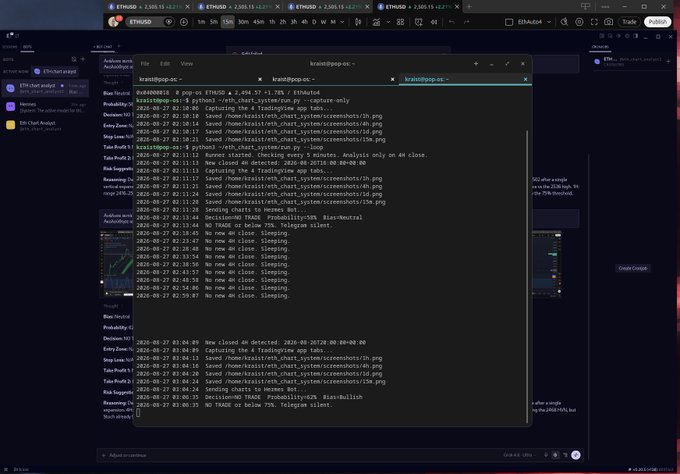Open the Indicators menu

pyautogui.click(x=376, y=22)
